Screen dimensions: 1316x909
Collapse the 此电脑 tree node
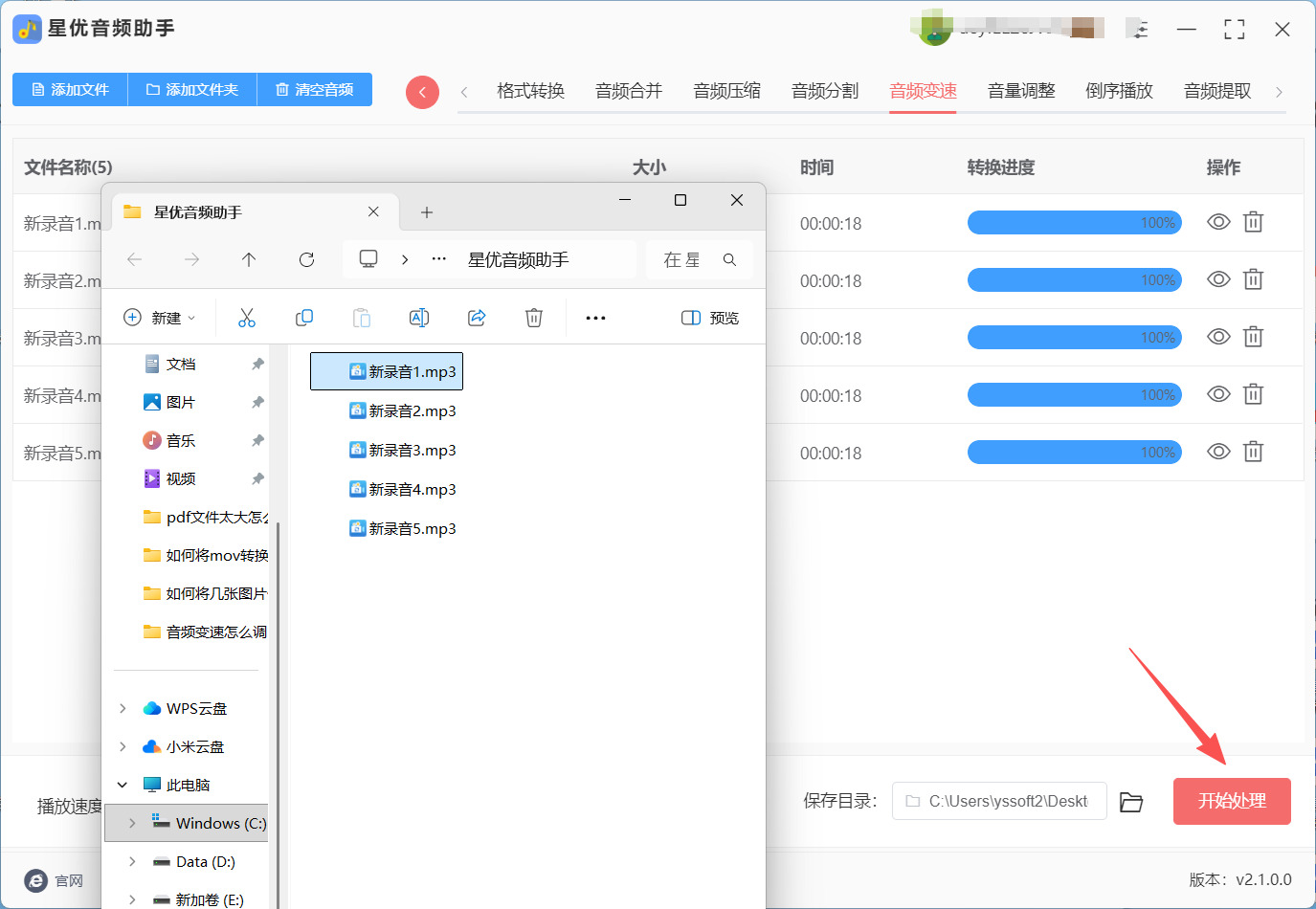click(123, 785)
